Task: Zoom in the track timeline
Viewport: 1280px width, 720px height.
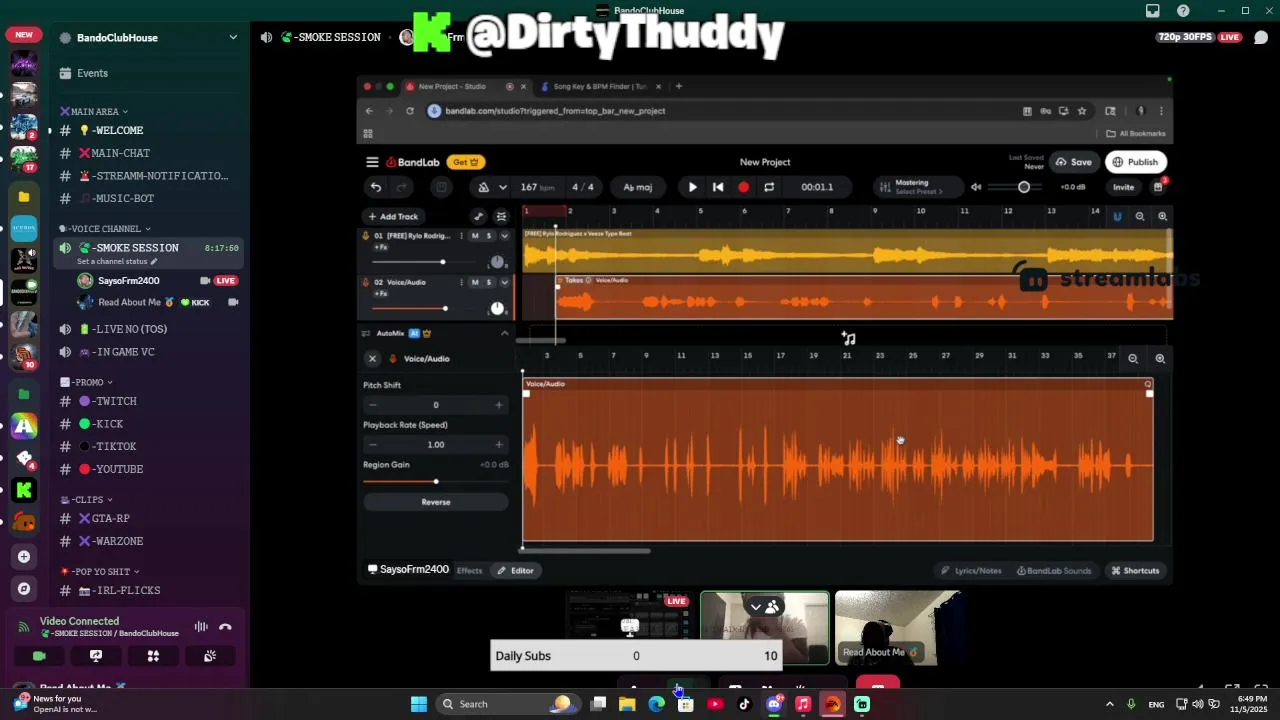Action: coord(1162,216)
